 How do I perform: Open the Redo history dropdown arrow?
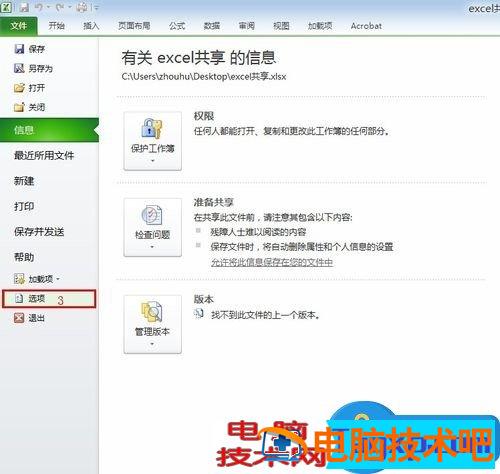point(70,7)
